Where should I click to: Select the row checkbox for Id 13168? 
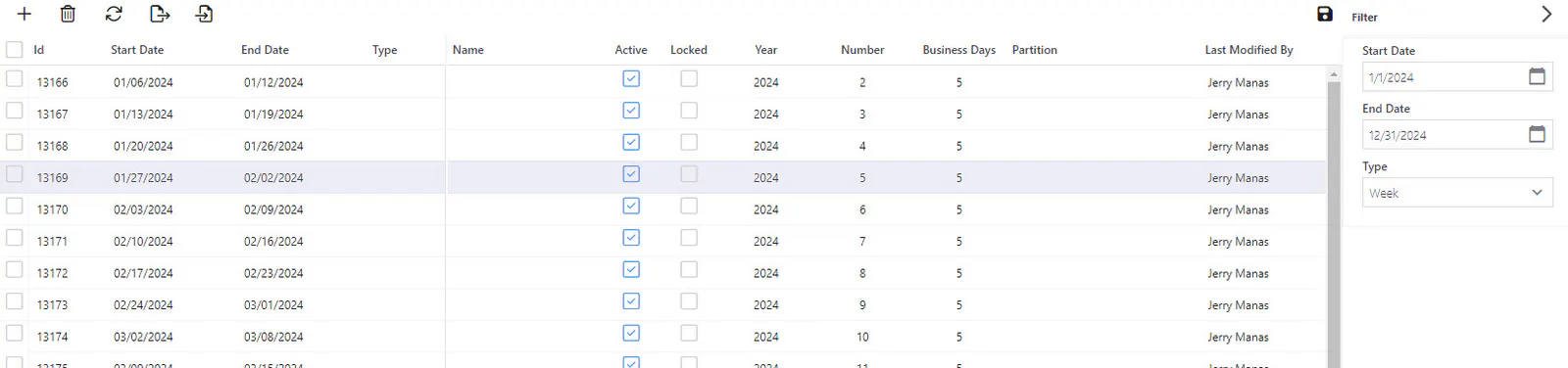[x=15, y=143]
